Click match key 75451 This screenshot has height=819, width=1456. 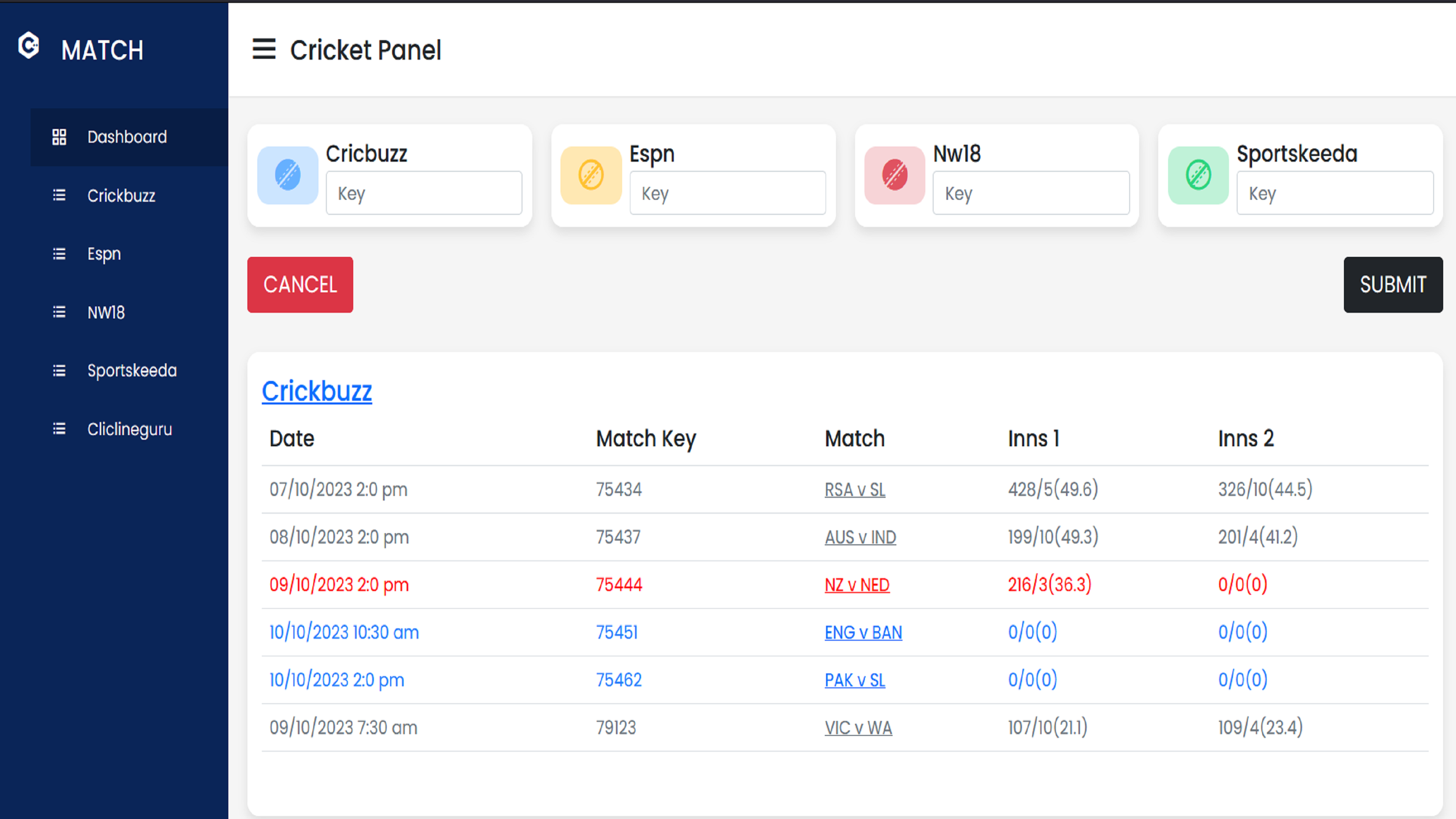pos(617,632)
